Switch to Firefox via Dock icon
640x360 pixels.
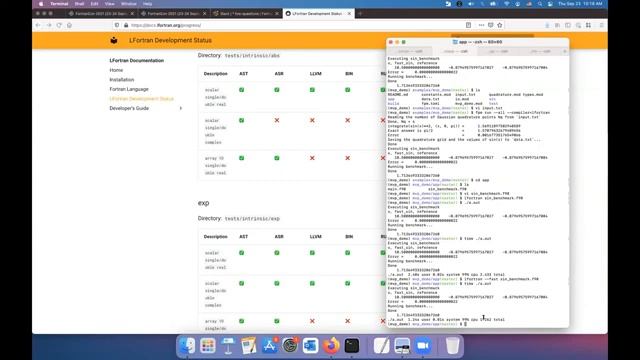pos(331,346)
